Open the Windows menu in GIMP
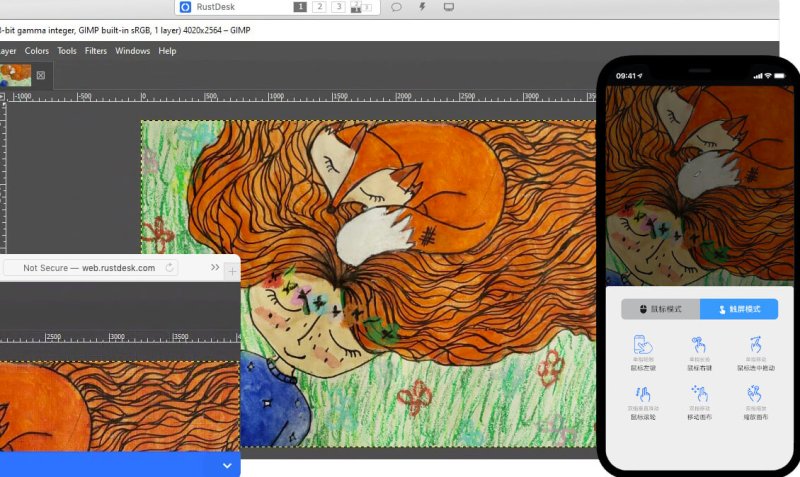Viewport: 800px width, 477px height. pos(133,51)
